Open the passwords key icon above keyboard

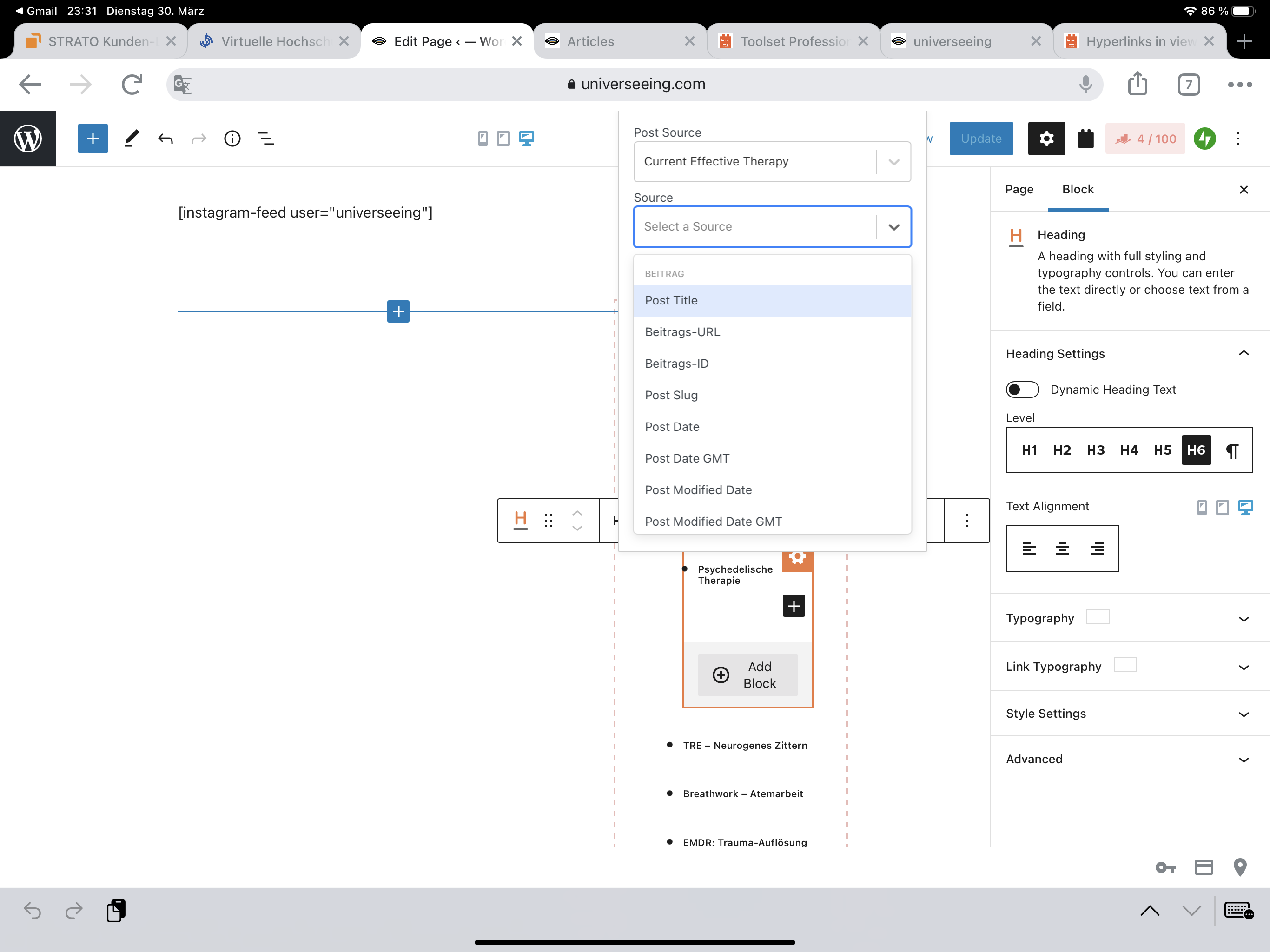pos(1165,867)
